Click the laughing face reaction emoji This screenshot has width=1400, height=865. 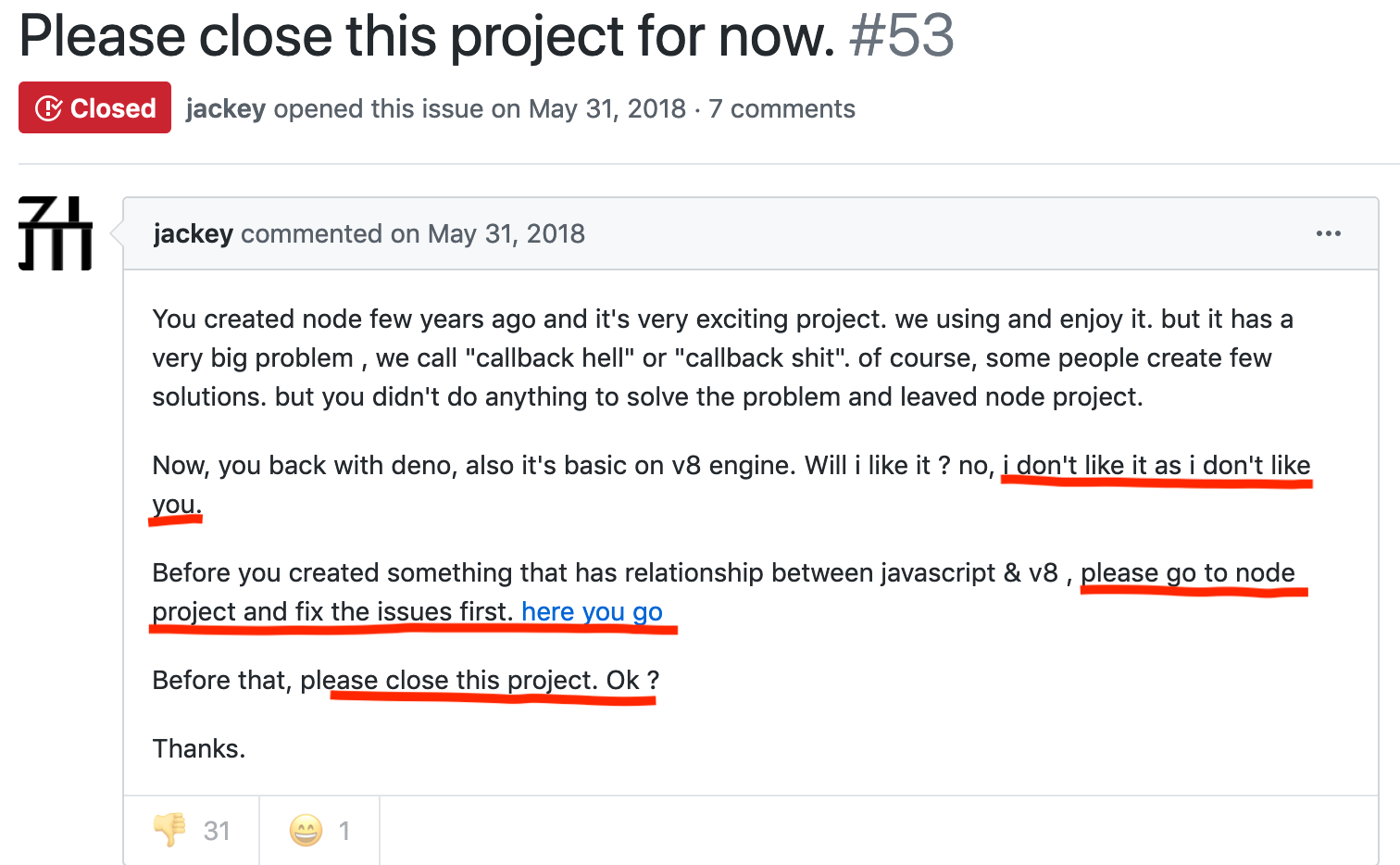pyautogui.click(x=306, y=831)
